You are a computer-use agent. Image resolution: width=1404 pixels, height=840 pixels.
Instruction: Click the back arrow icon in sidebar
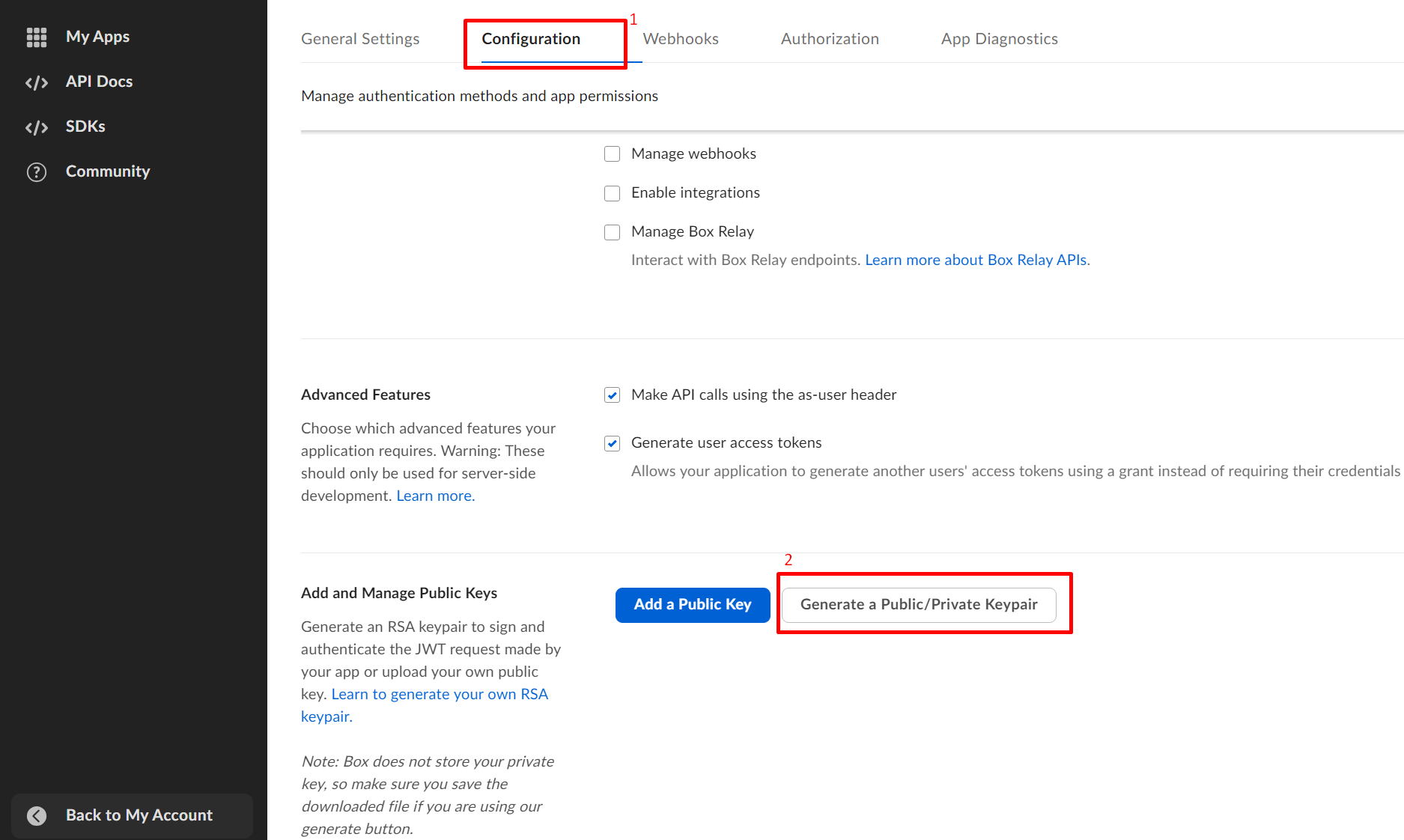click(x=37, y=815)
